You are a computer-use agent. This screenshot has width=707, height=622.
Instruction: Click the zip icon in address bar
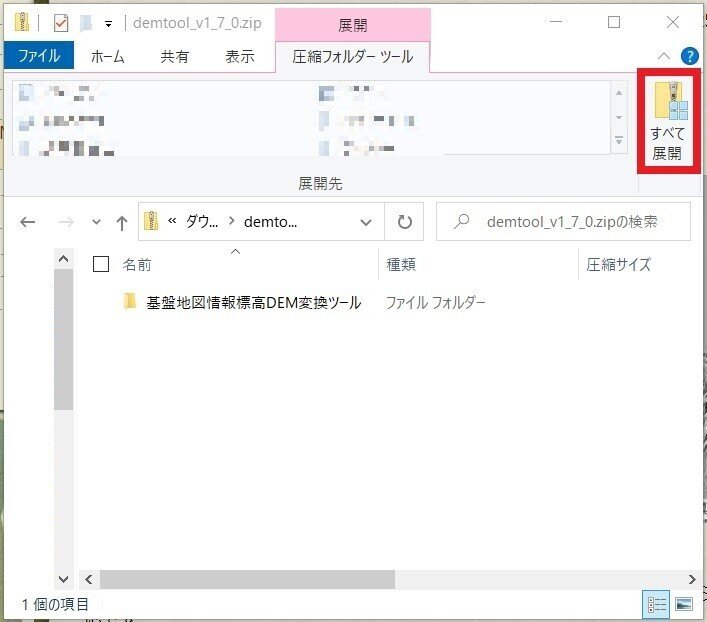click(x=151, y=221)
